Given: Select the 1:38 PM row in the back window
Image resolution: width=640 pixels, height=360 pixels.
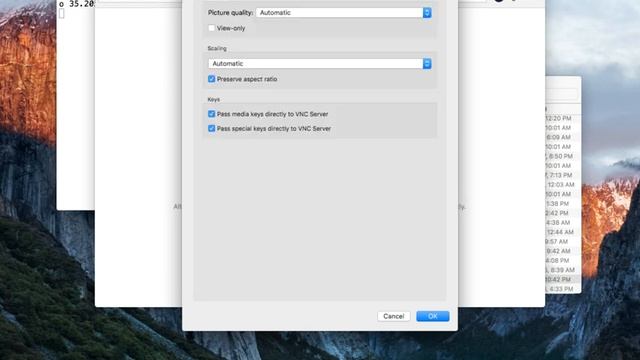Looking at the screenshot, I should click(x=563, y=204).
